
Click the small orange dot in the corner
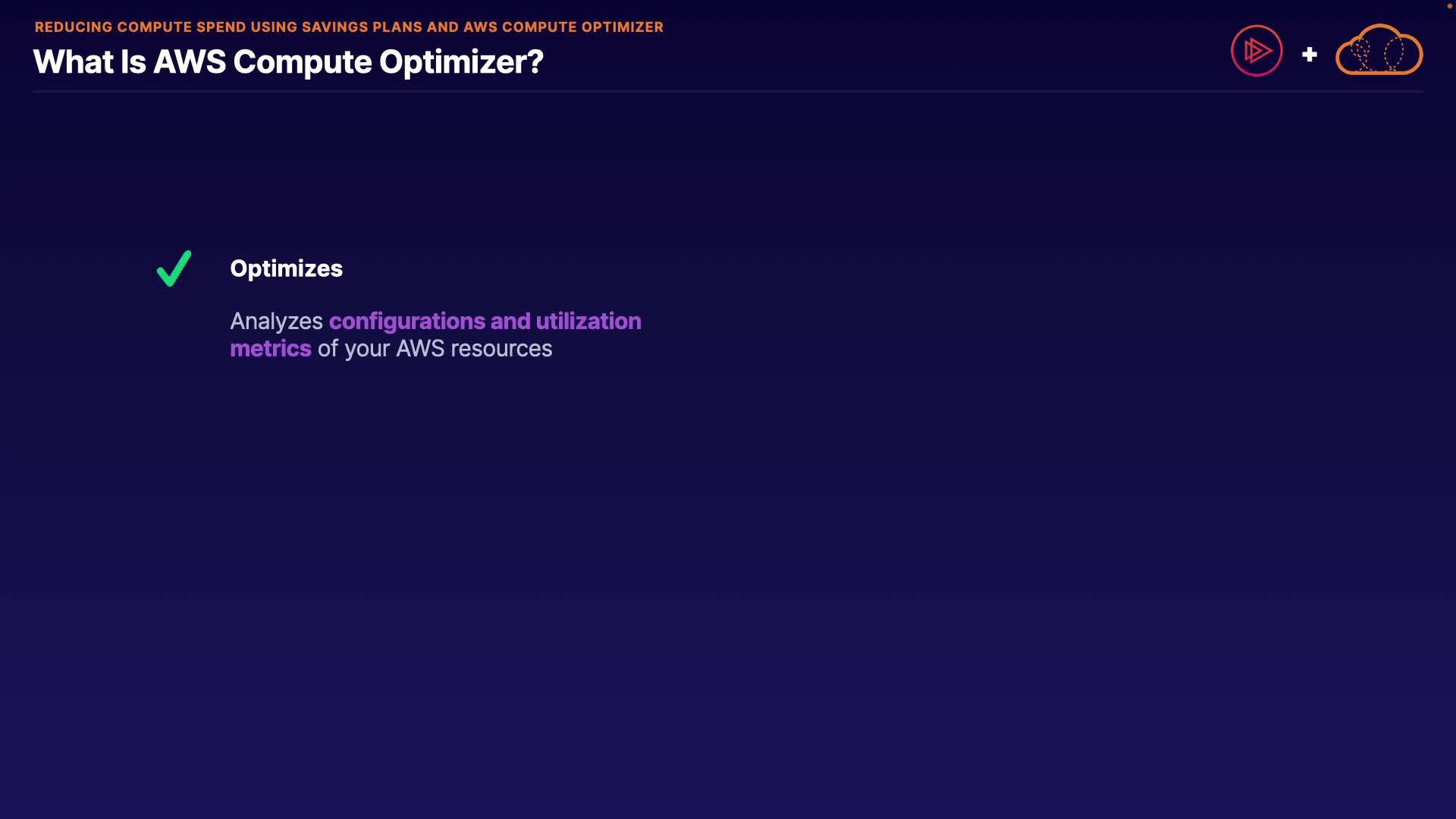(x=1449, y=6)
